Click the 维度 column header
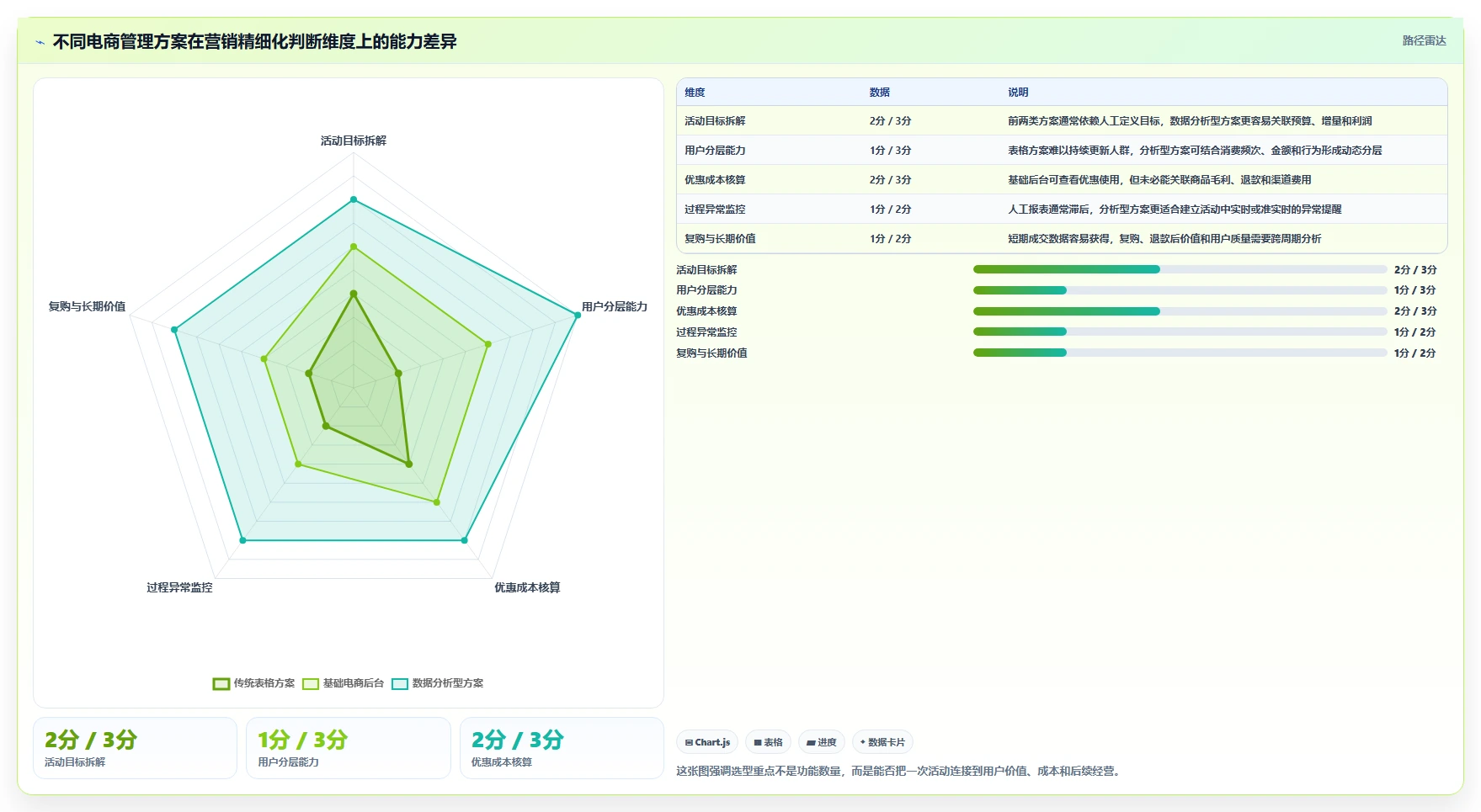The width and height of the screenshot is (1481, 812). (x=695, y=93)
